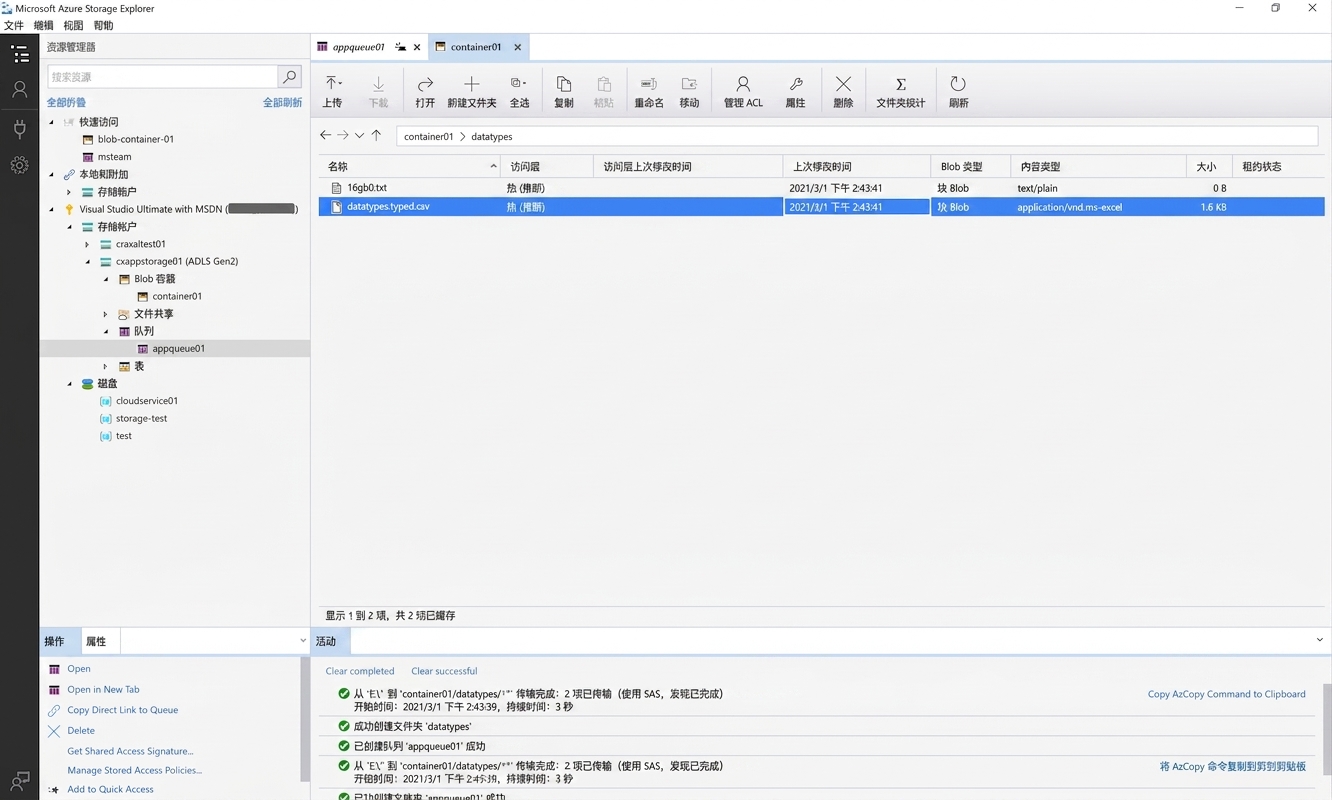Open the 帮助 menu
The image size is (1332, 800).
pos(103,25)
